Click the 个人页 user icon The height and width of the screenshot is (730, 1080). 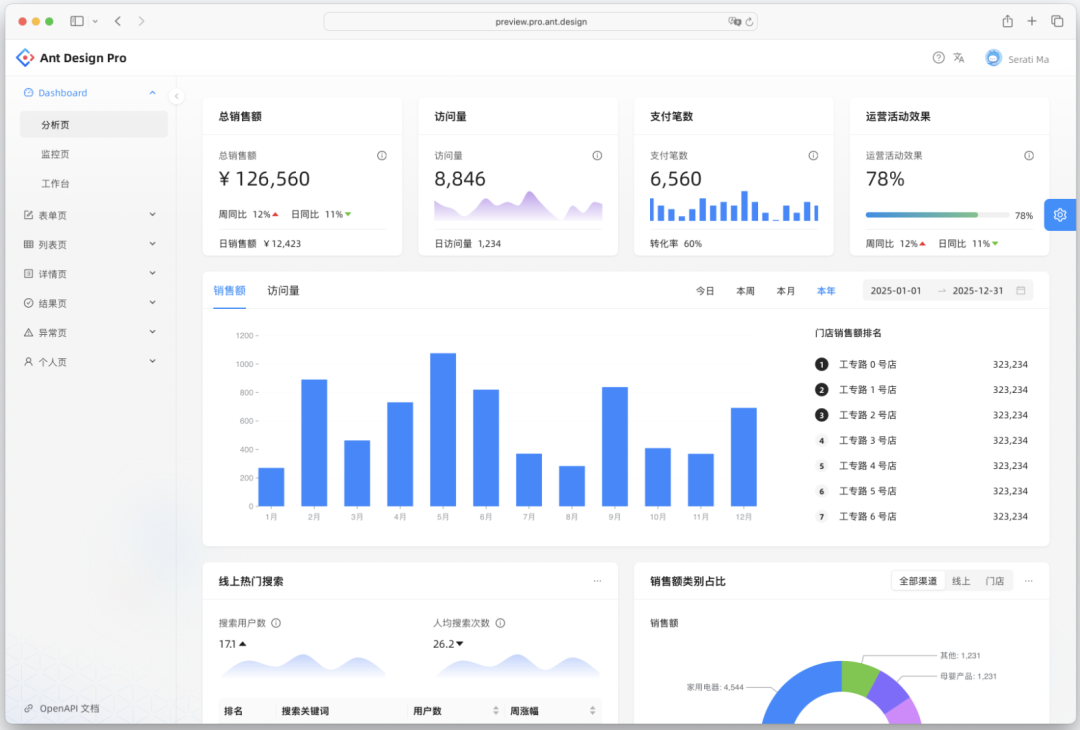[x=28, y=362]
